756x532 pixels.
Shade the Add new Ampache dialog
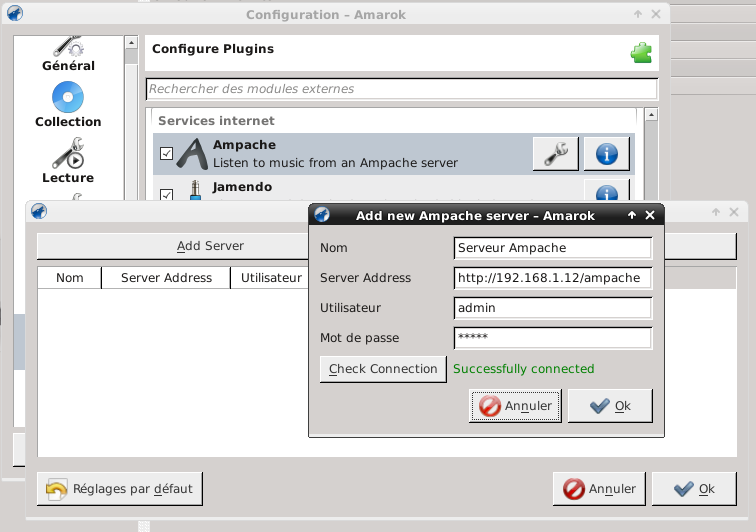[632, 215]
